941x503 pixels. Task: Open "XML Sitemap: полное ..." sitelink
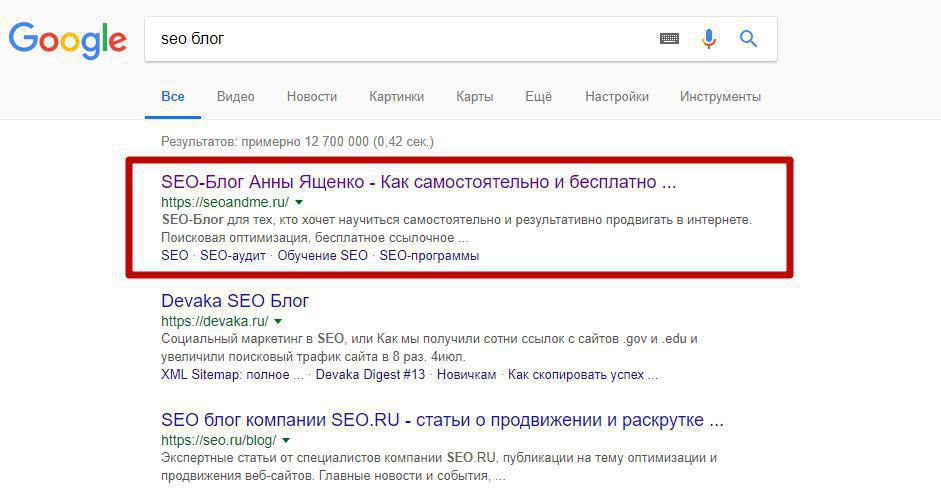pos(232,375)
